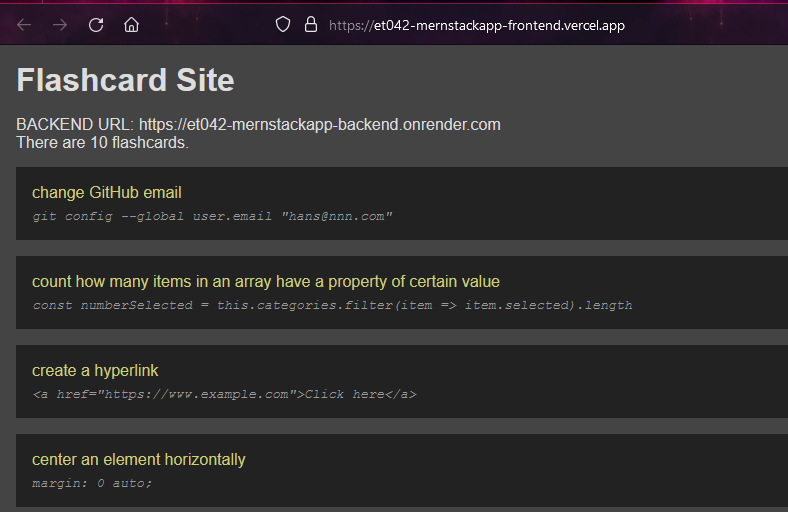Click the numberSelected filter code snippet
Viewport: 788px width, 512px height.
point(332,305)
